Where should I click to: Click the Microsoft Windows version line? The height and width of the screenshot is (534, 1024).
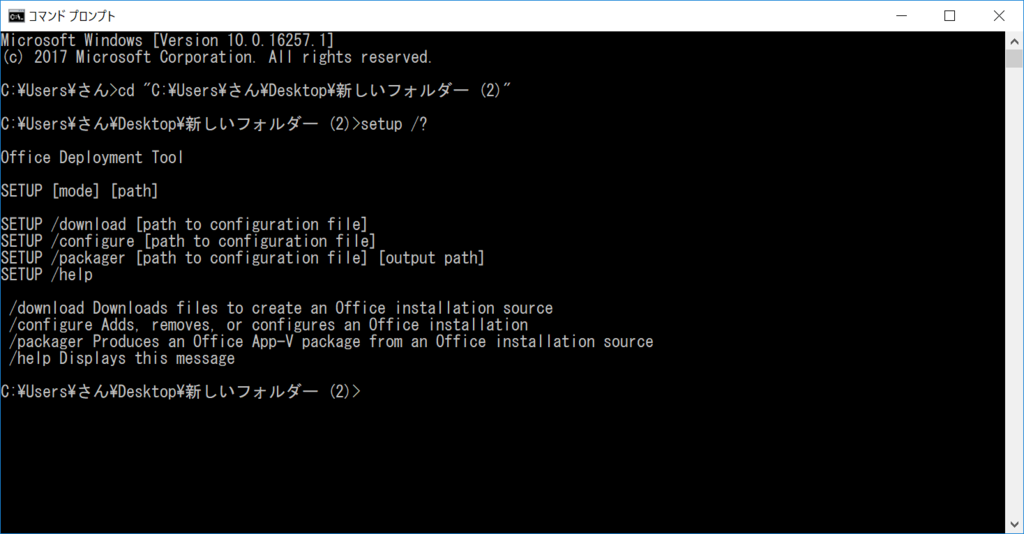point(167,40)
